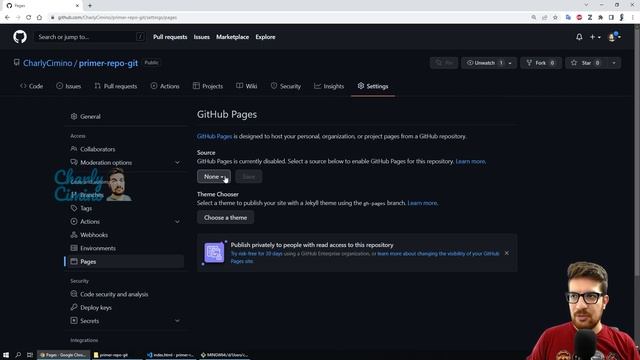This screenshot has height=360, width=640.
Task: Open CharlyCimino owner profile link
Action: [x=47, y=63]
